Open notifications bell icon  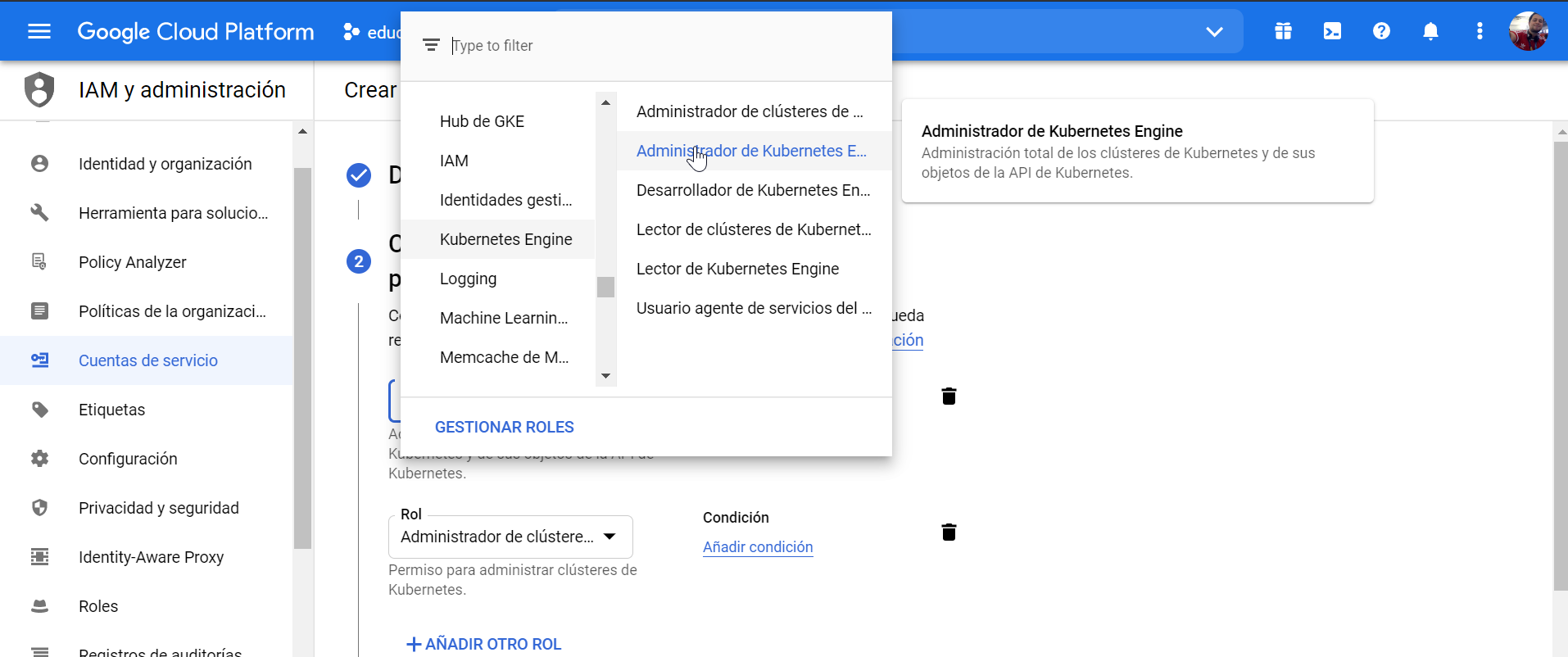click(1430, 31)
